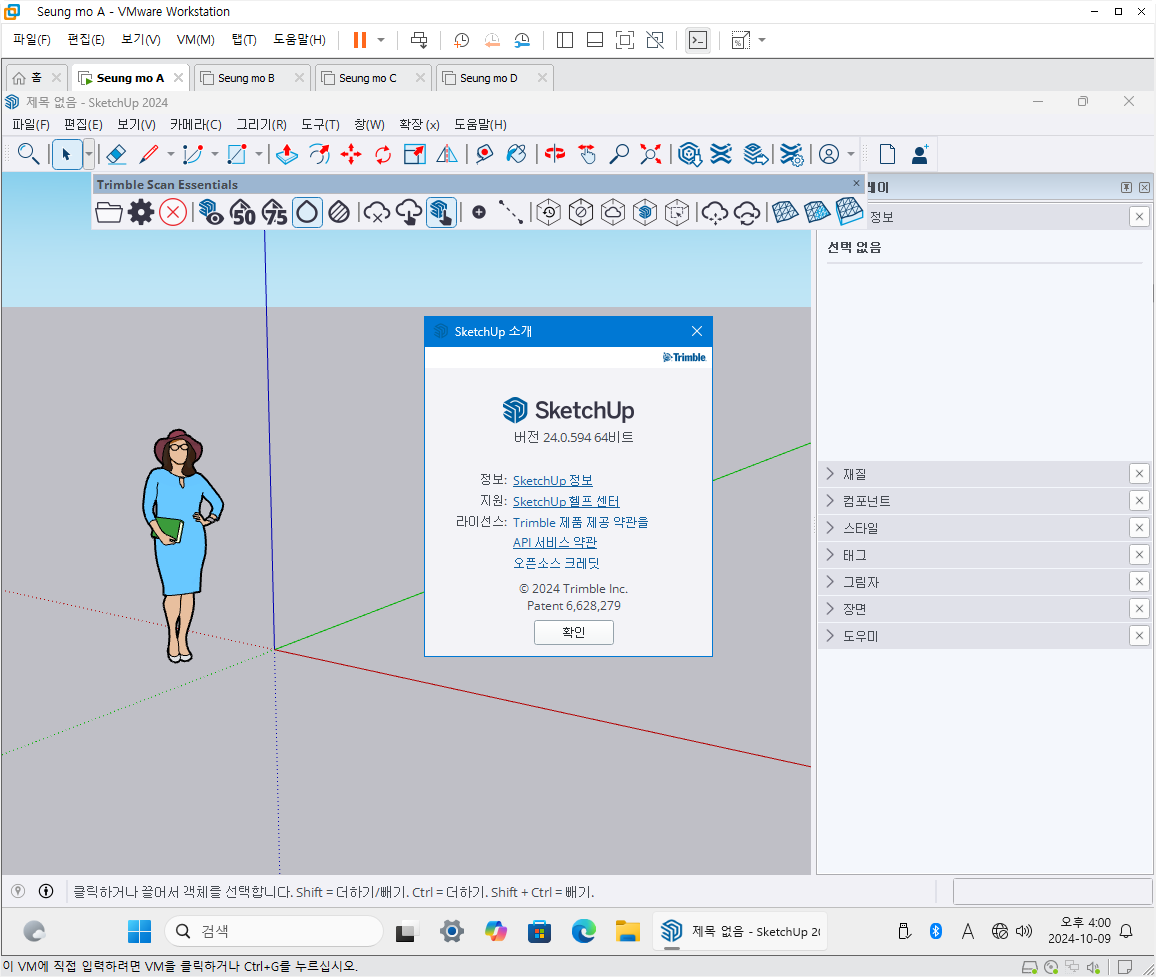Activate the Arc drawing tool

pos(192,154)
